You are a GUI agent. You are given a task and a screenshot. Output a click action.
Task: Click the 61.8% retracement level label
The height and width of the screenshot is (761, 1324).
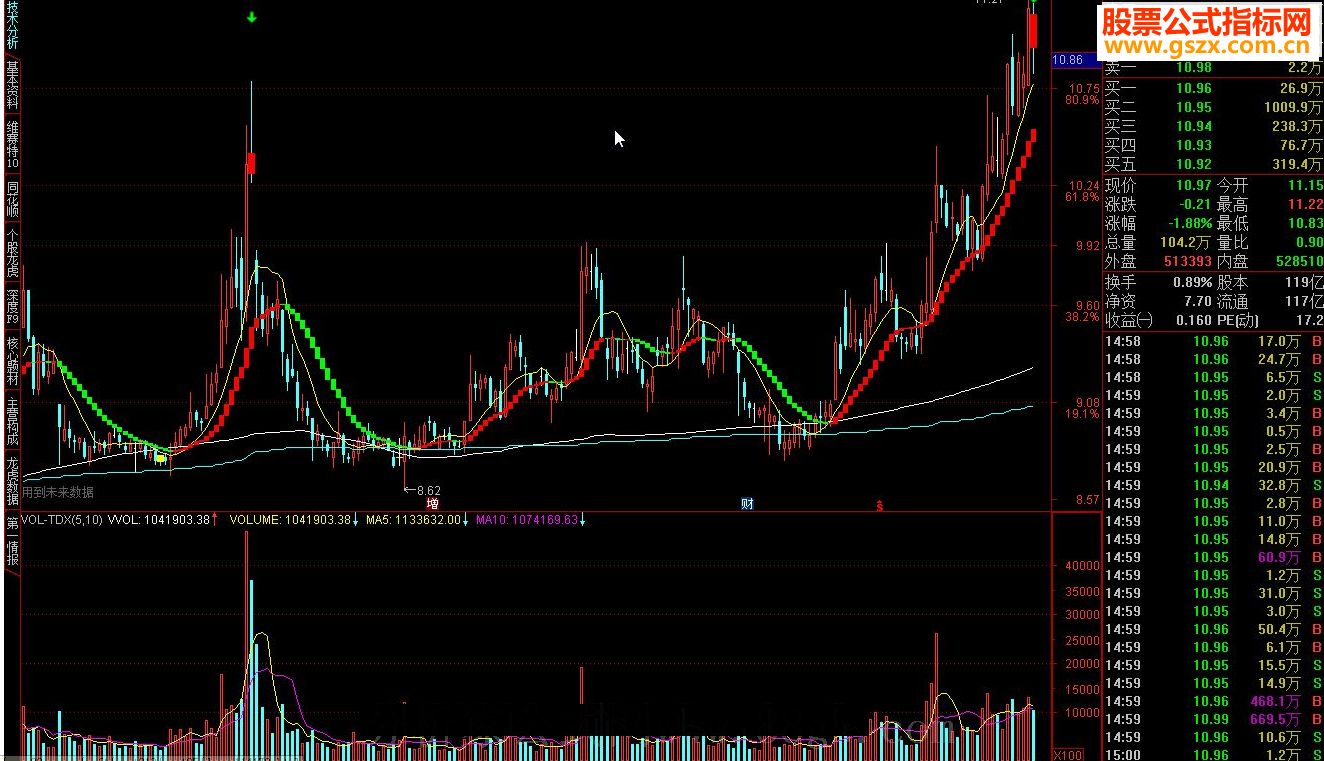point(1081,197)
